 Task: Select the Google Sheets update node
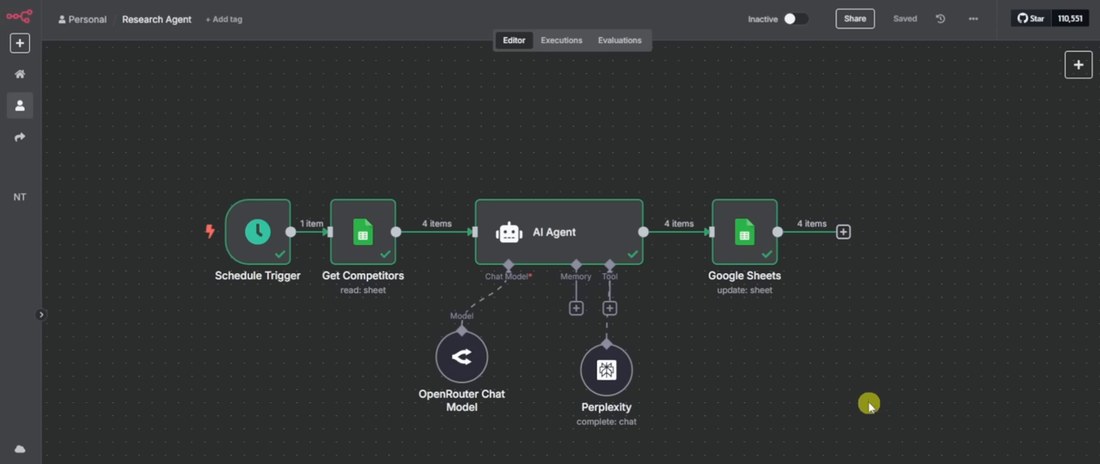[x=744, y=232]
